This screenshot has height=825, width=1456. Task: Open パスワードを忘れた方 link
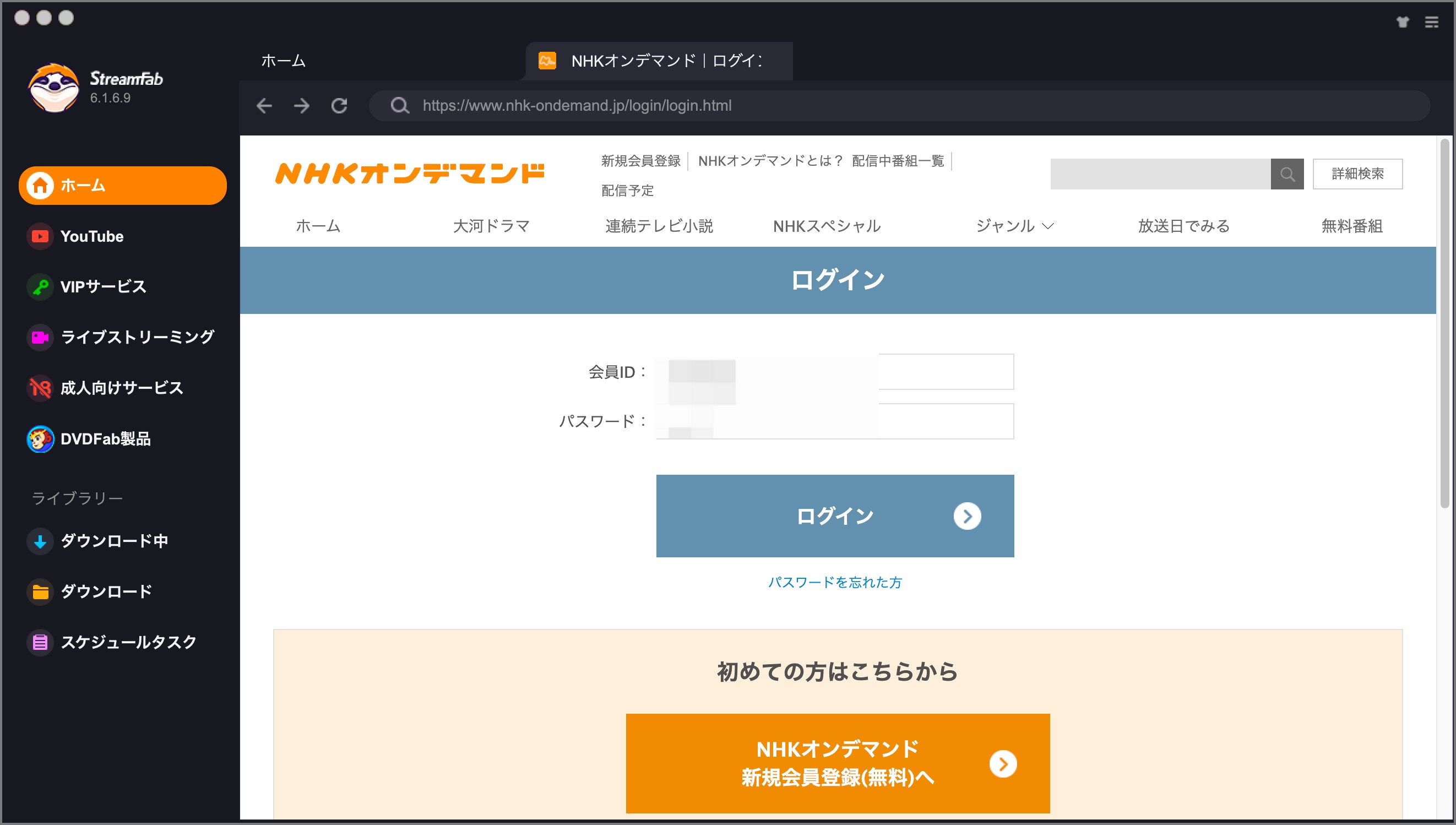834,582
